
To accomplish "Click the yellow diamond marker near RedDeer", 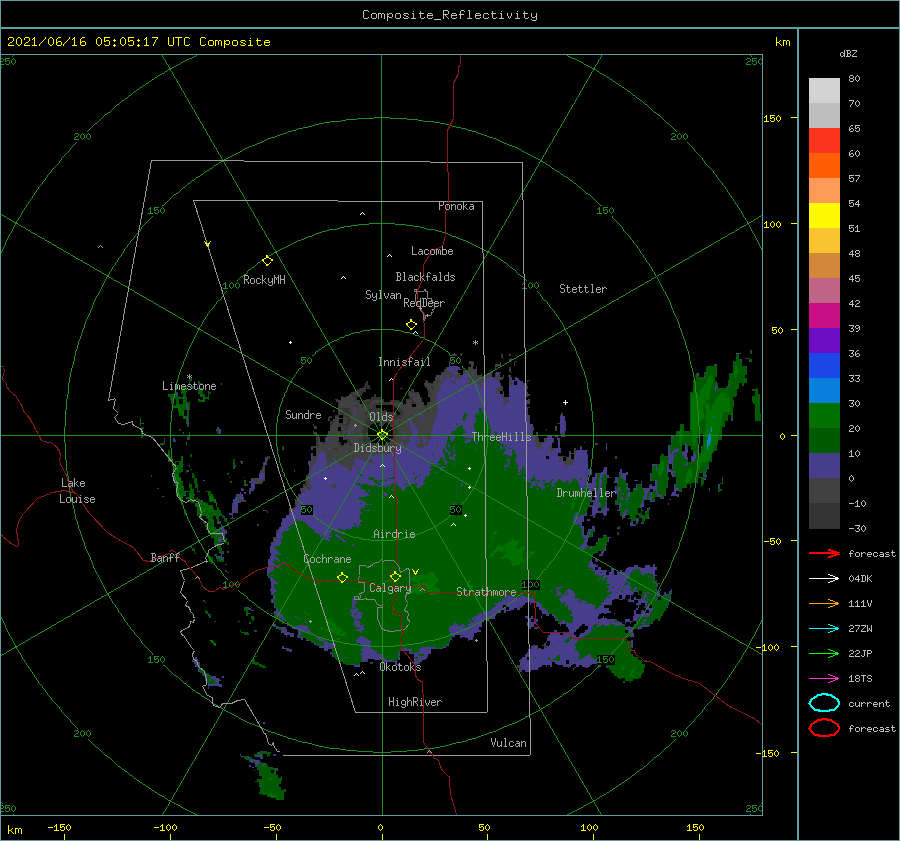I will click(x=412, y=325).
